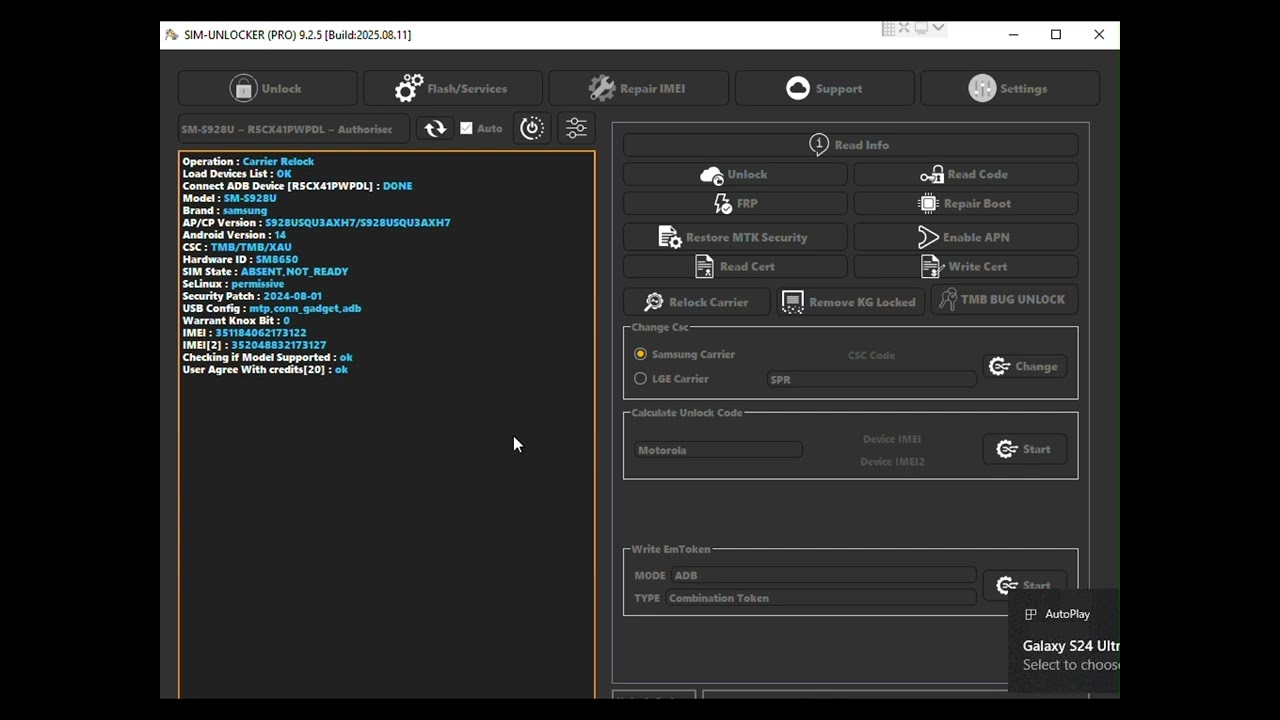1280x720 pixels.
Task: Click Start in Write EmToken section
Action: 1024,586
